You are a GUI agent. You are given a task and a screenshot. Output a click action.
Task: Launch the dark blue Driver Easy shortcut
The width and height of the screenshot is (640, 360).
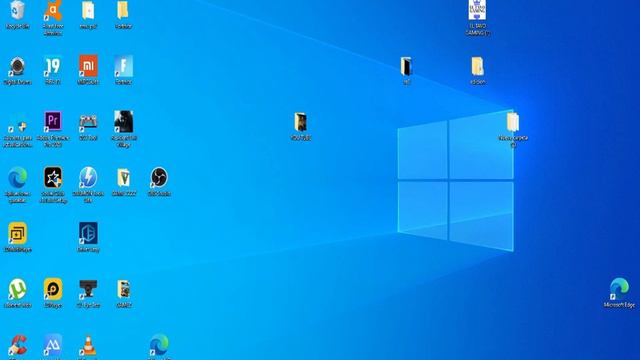[x=88, y=233]
